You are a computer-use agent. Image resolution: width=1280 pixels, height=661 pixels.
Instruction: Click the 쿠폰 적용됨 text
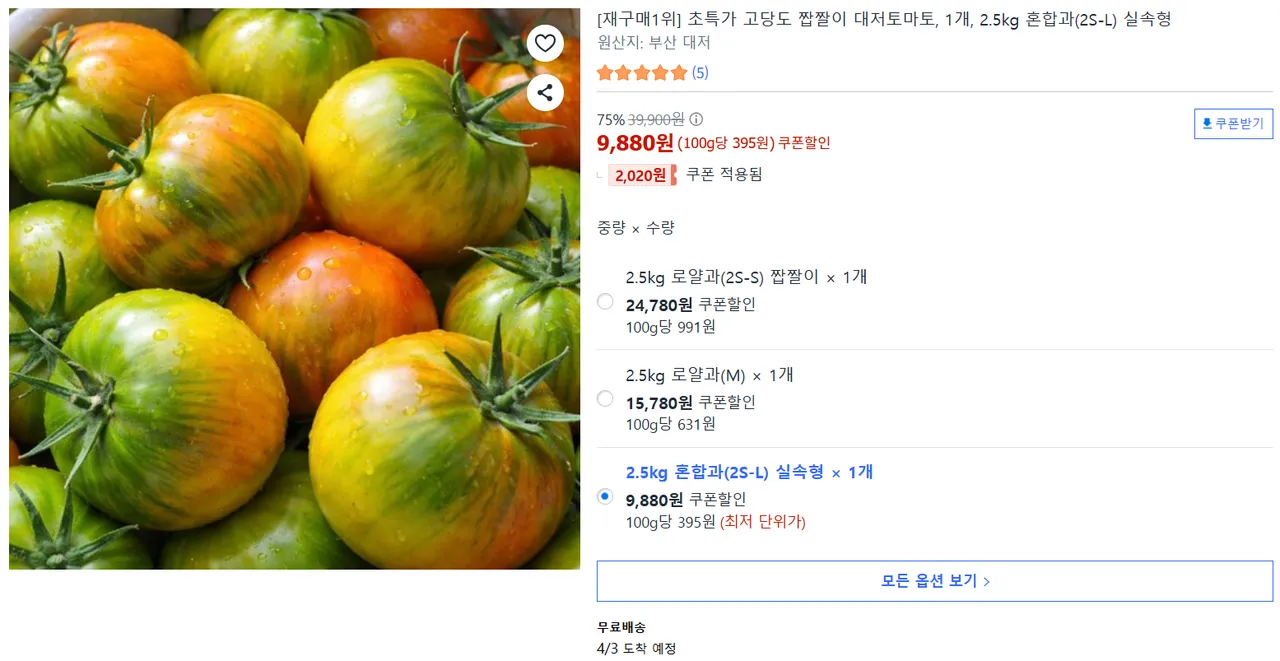tap(724, 174)
